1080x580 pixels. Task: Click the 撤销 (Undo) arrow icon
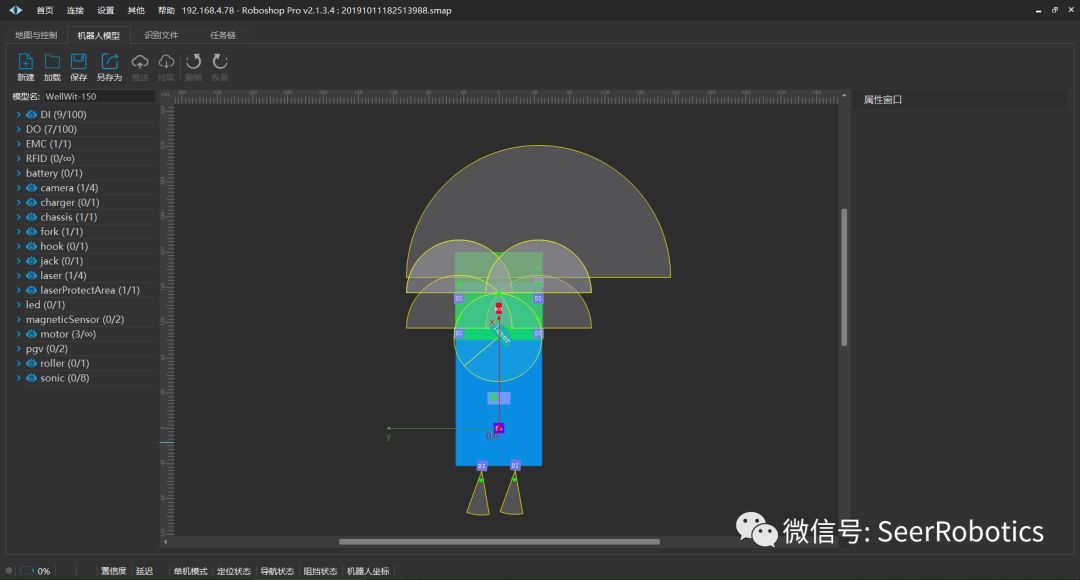193,62
